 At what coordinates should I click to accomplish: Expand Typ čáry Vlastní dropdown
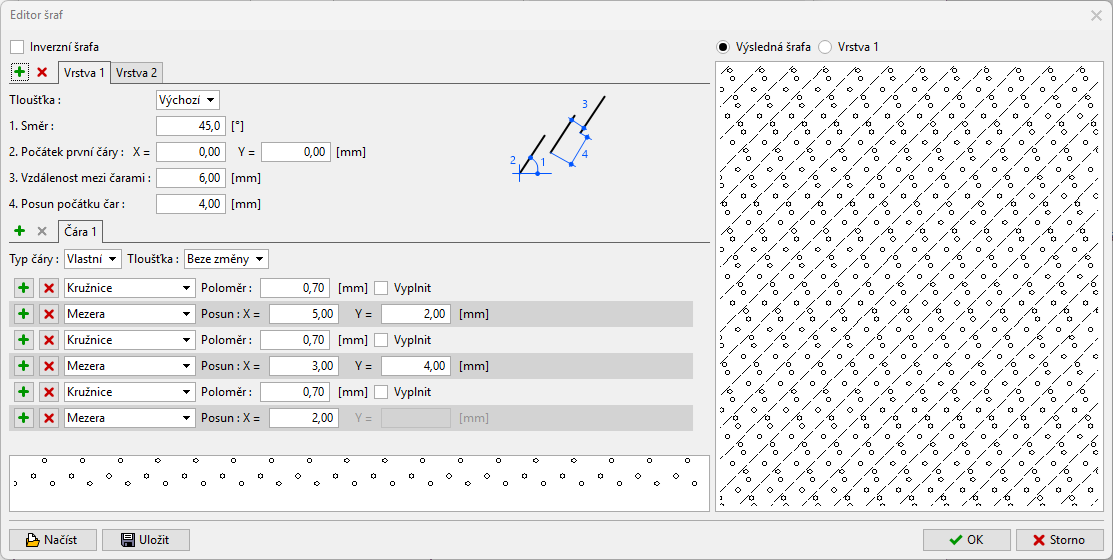[x=93, y=259]
